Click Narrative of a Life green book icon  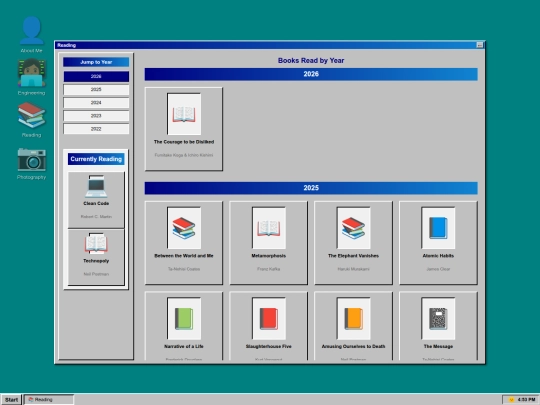point(184,319)
